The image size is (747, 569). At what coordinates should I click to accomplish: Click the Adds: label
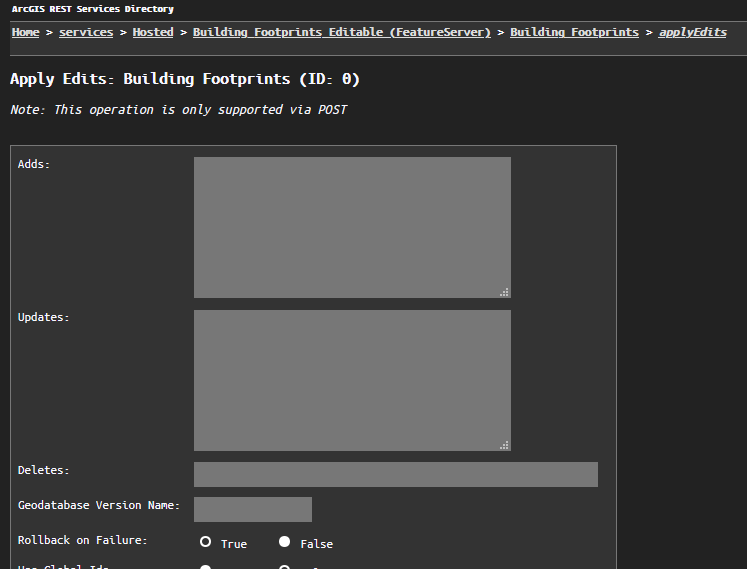[34, 164]
